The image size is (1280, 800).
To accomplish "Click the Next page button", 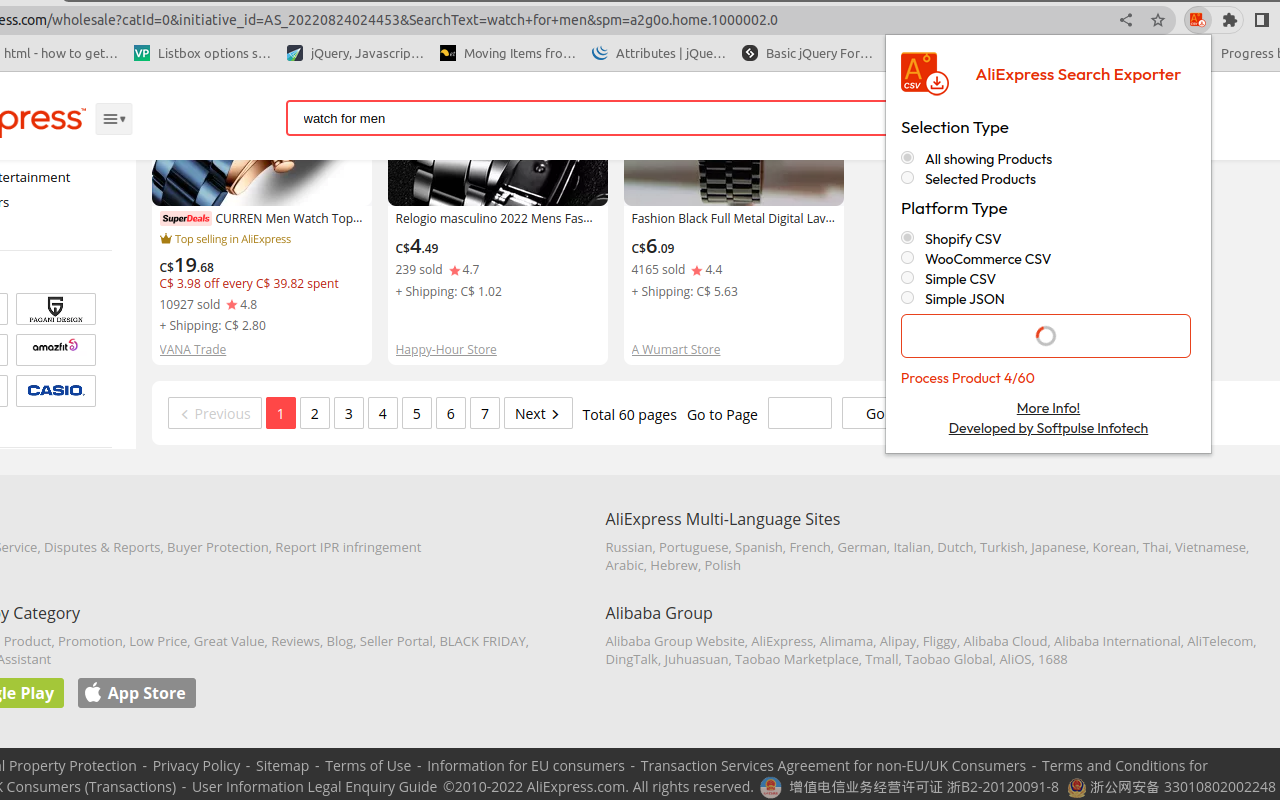I will click(538, 413).
